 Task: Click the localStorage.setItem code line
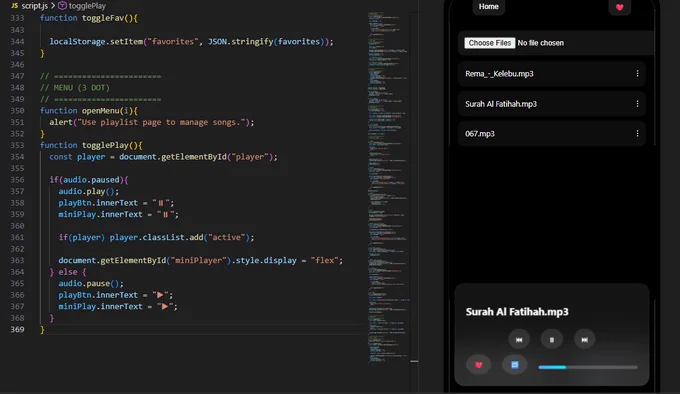tap(191, 42)
